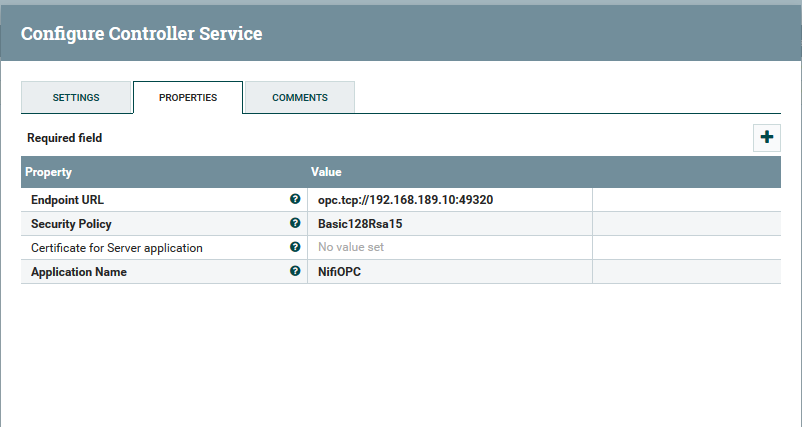Select the Application Name property name
Screen dimensions: 802x427
point(78,272)
